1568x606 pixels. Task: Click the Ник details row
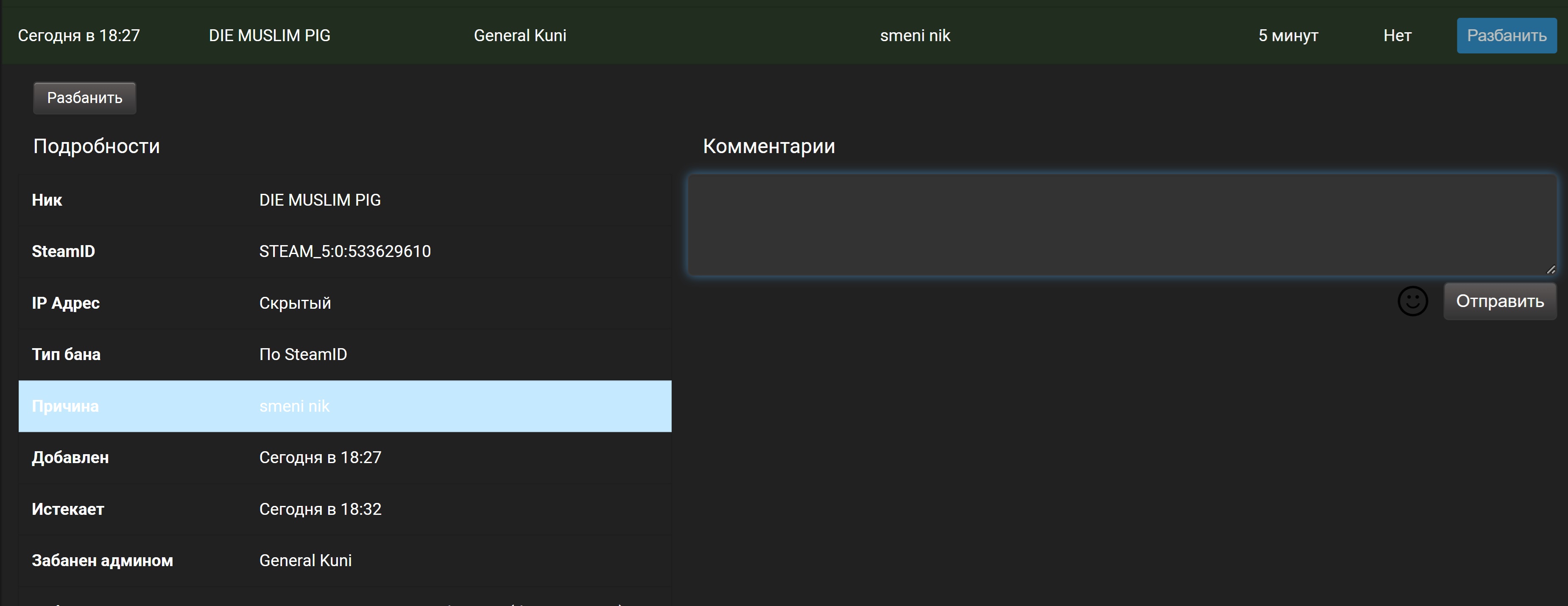345,200
